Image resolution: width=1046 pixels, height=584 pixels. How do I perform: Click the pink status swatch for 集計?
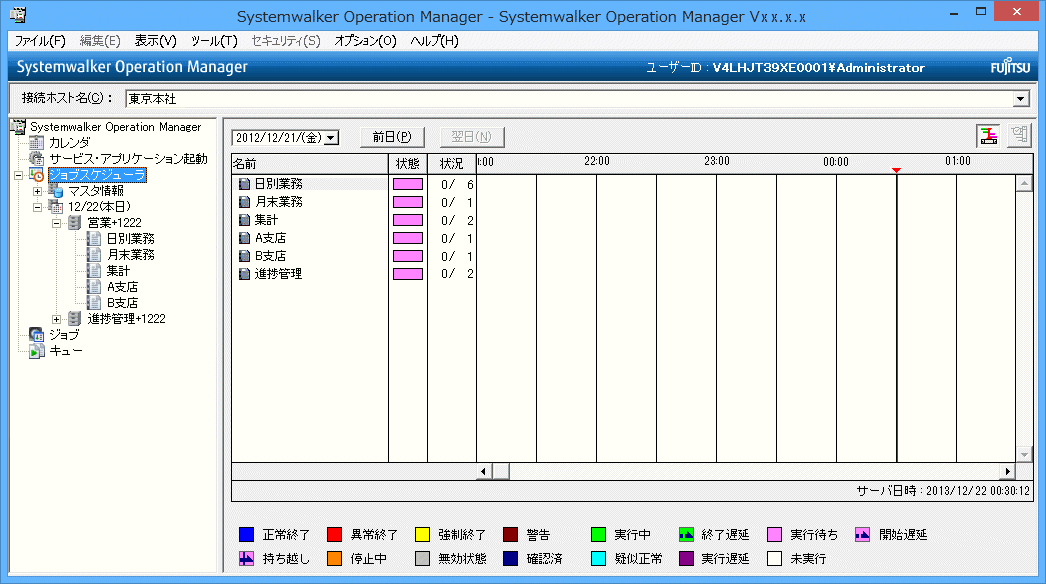point(408,220)
